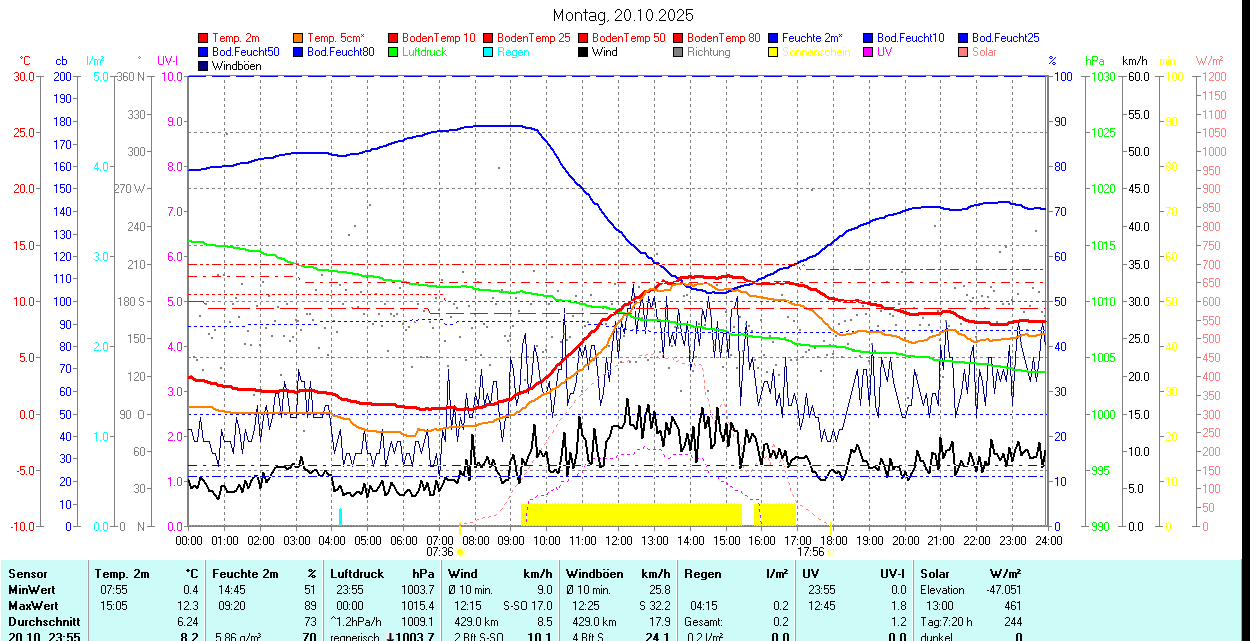The width and height of the screenshot is (1250, 641).
Task: Click the dark Windböen legend swatch
Action: tap(204, 66)
